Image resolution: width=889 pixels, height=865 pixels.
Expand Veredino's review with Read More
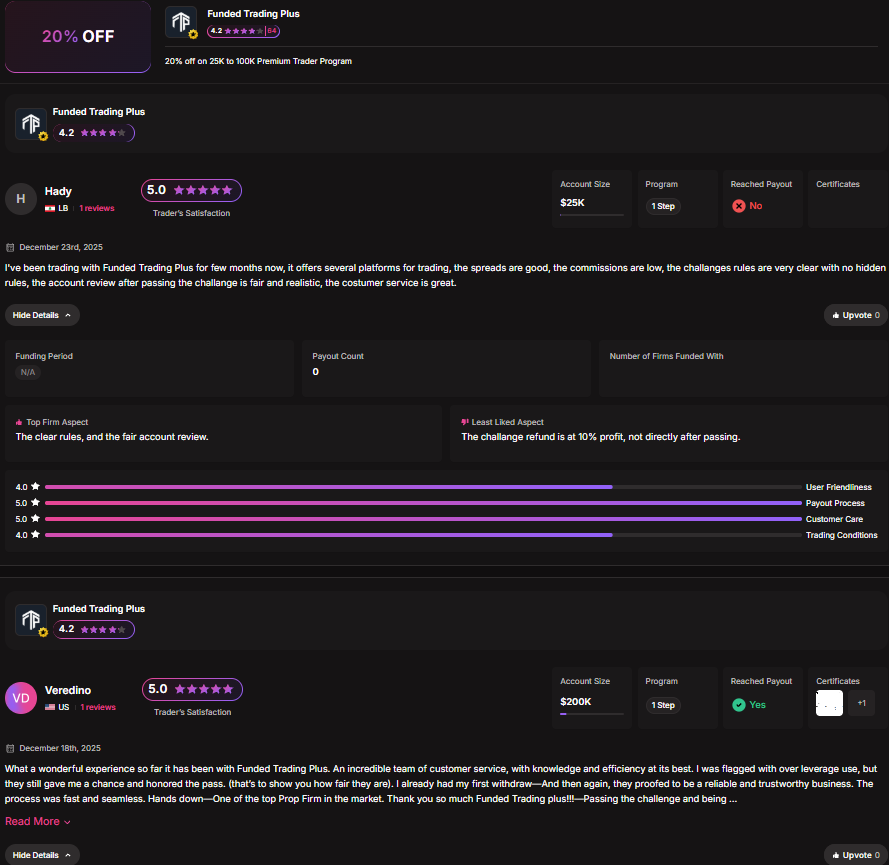coord(38,821)
